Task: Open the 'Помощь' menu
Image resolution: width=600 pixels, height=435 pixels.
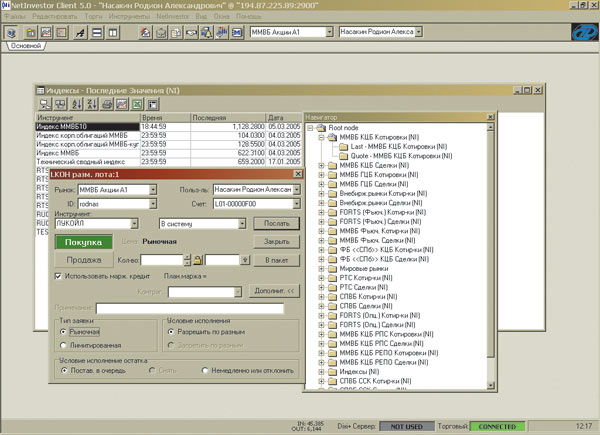Action: 248,16
